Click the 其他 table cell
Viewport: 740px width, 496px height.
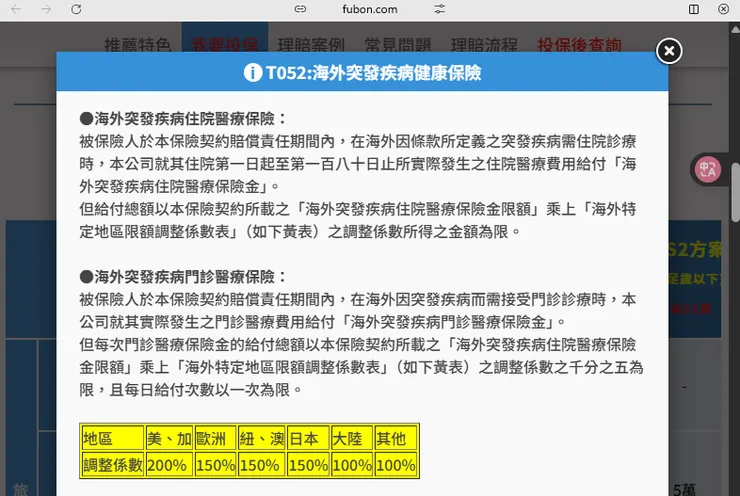tap(396, 438)
